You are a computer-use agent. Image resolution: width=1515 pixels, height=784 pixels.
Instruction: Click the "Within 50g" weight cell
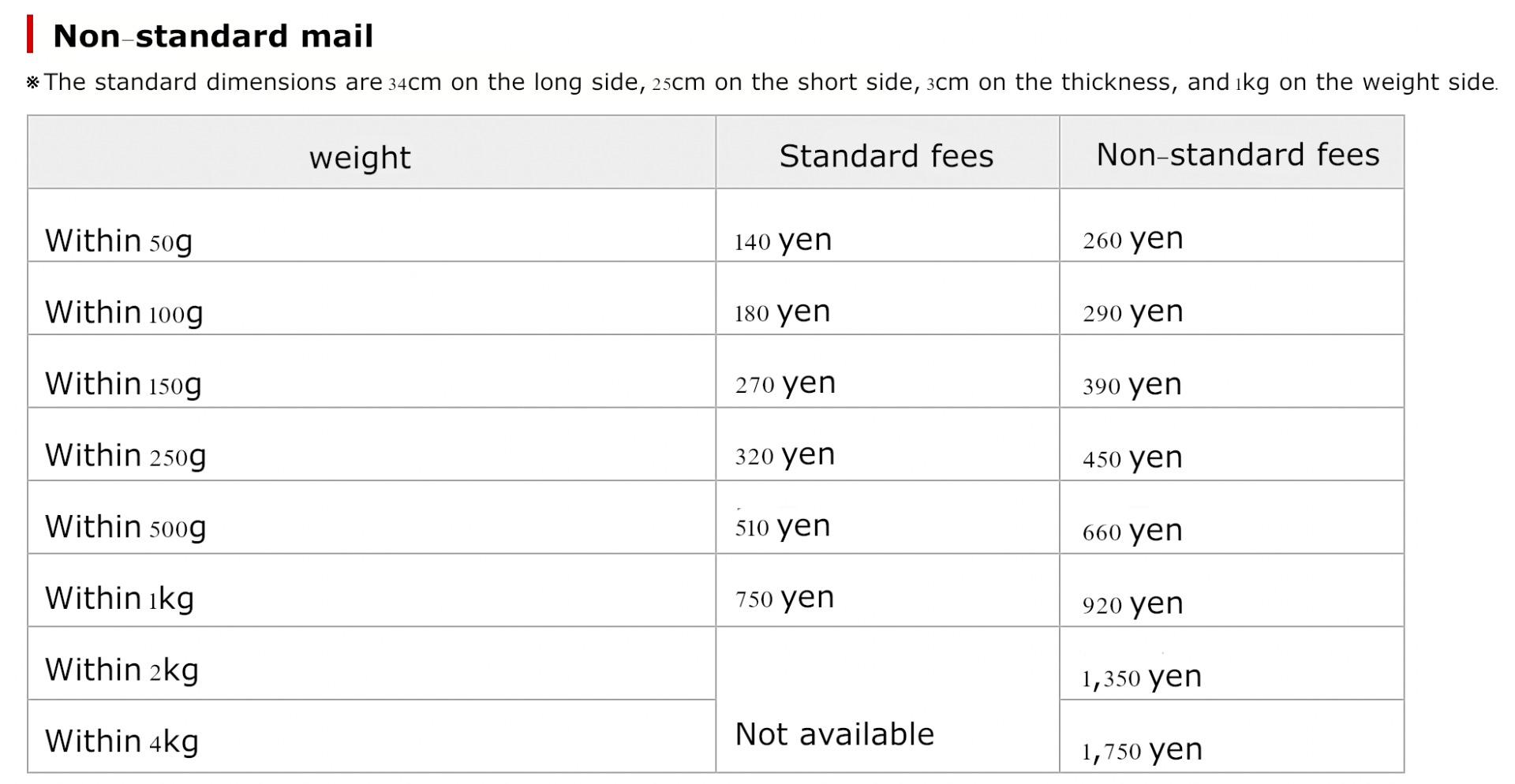coord(118,241)
